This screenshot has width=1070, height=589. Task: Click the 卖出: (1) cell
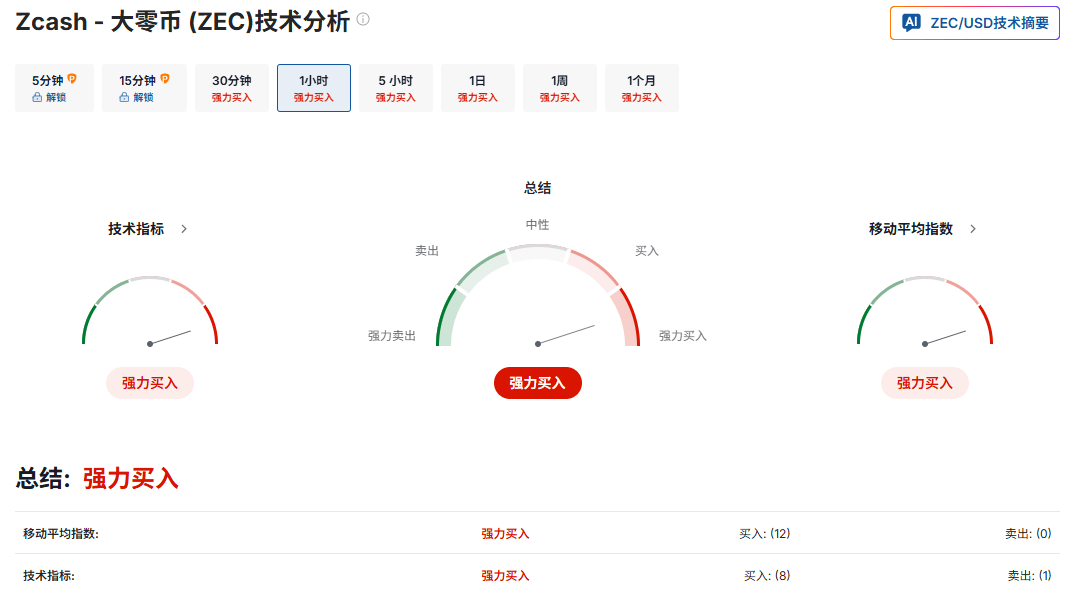point(1029,575)
